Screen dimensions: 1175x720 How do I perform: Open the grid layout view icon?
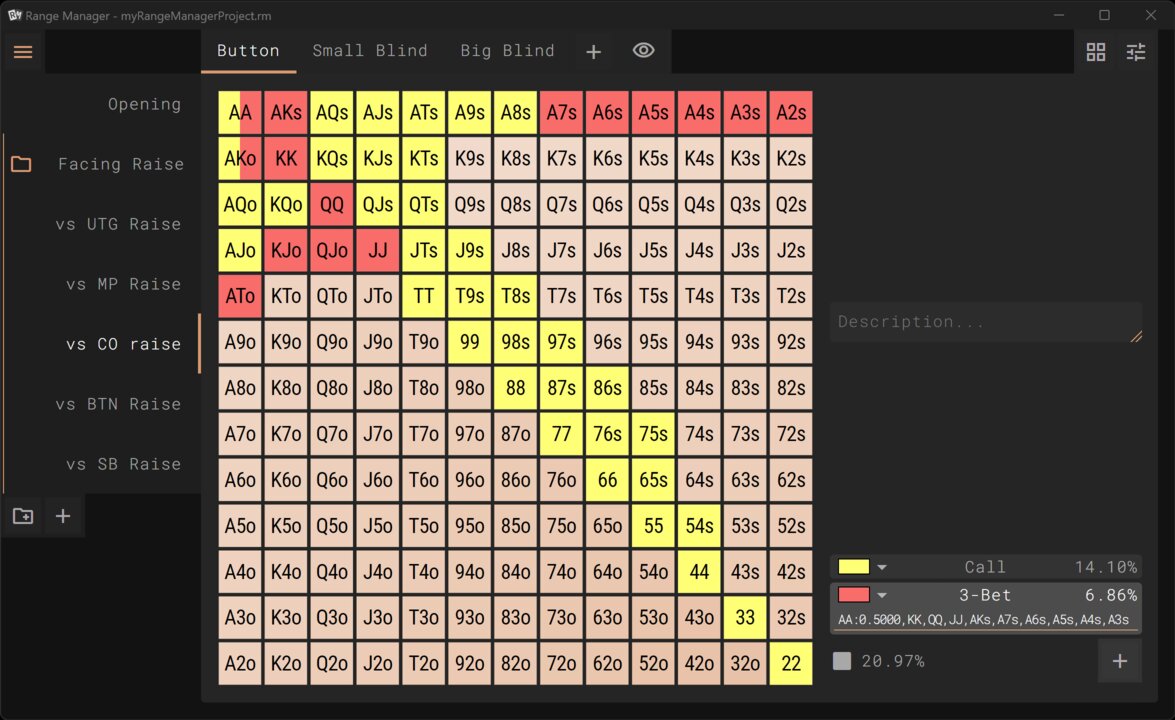tap(1096, 51)
